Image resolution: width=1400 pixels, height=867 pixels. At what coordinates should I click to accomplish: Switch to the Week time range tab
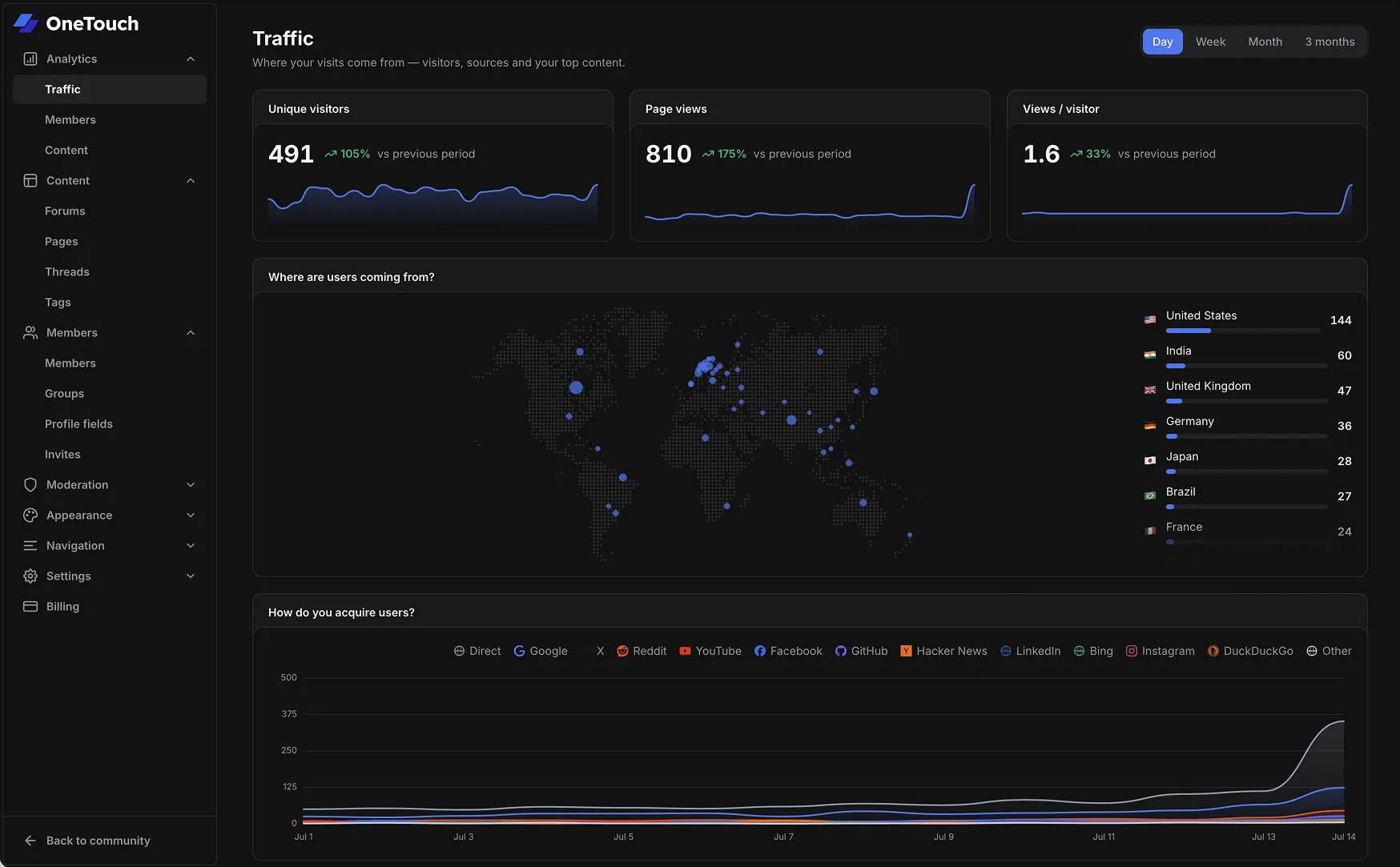[x=1210, y=42]
